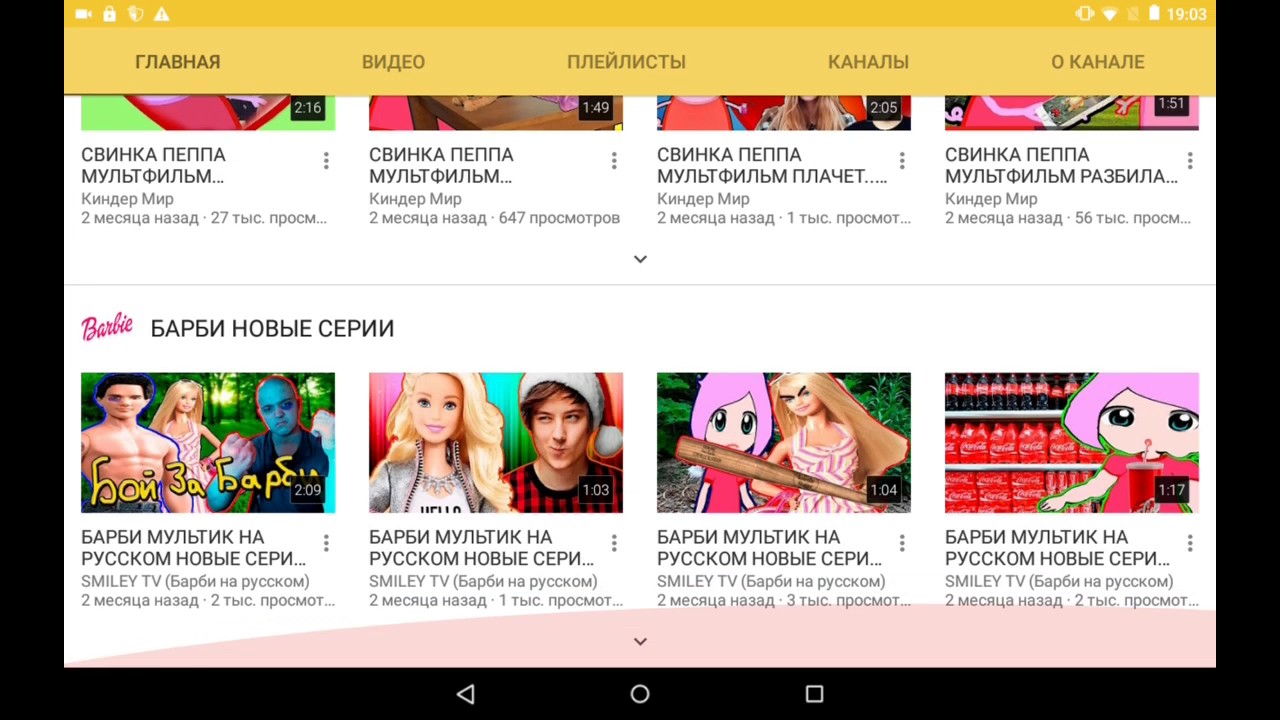Click '2 месяца назад · 56 тыс. просм...' text
Screen dimensions: 1280x720
coord(1068,218)
